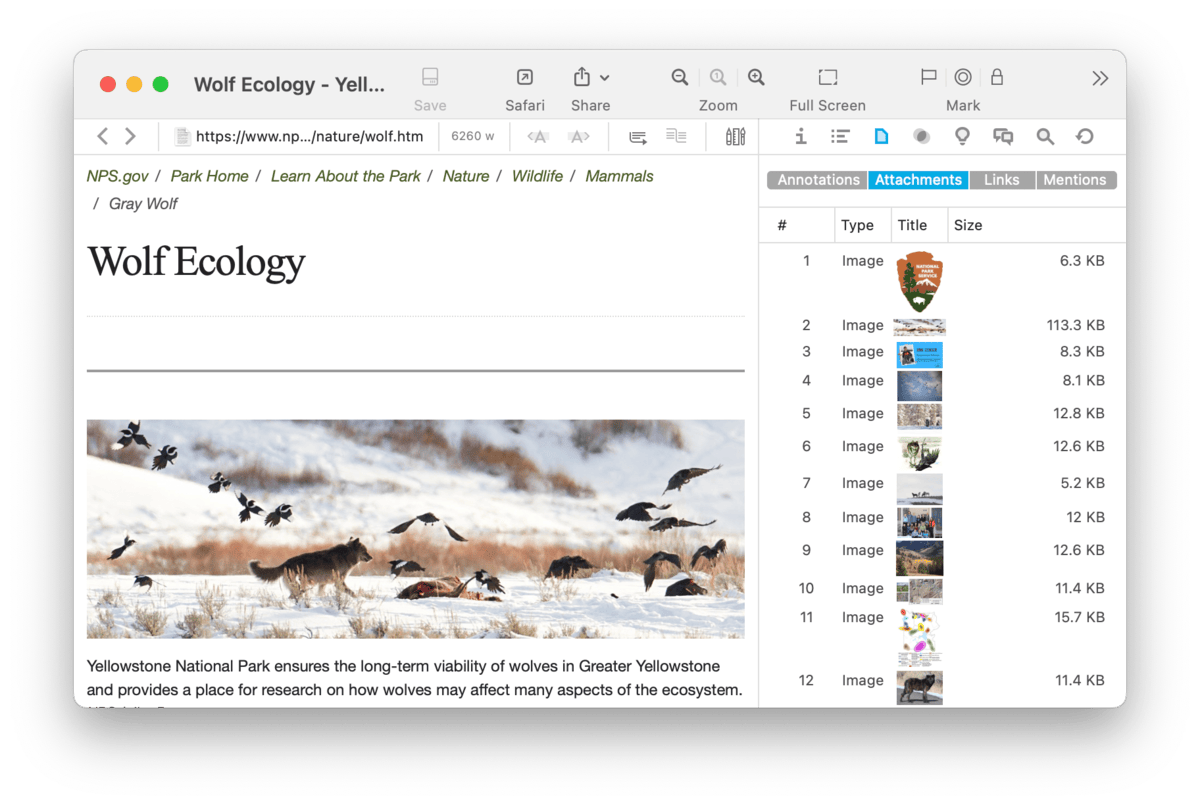Toggle the unread circle mark
The image size is (1200, 805).
(x=963, y=78)
